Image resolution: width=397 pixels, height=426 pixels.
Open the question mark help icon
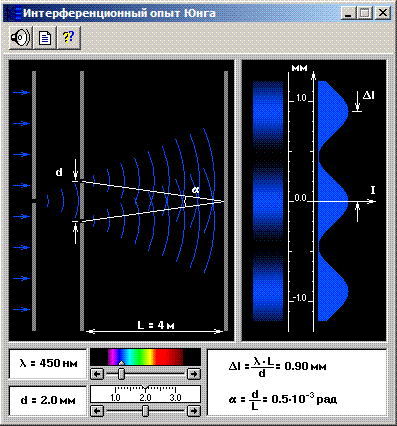pyautogui.click(x=69, y=38)
